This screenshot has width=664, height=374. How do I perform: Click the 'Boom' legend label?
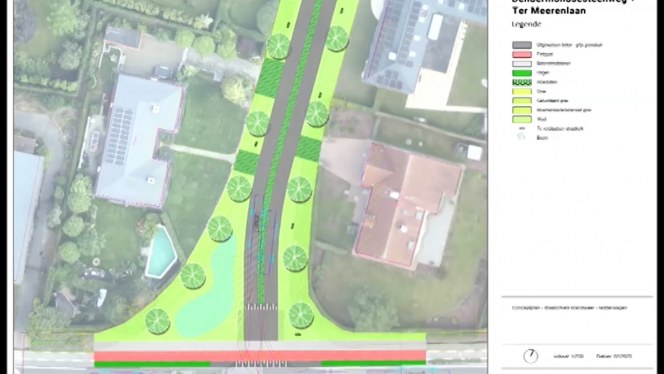click(x=542, y=138)
